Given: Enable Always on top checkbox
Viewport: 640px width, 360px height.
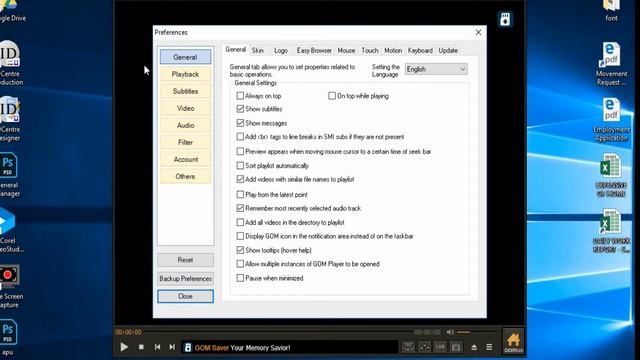Looking at the screenshot, I should [240, 96].
